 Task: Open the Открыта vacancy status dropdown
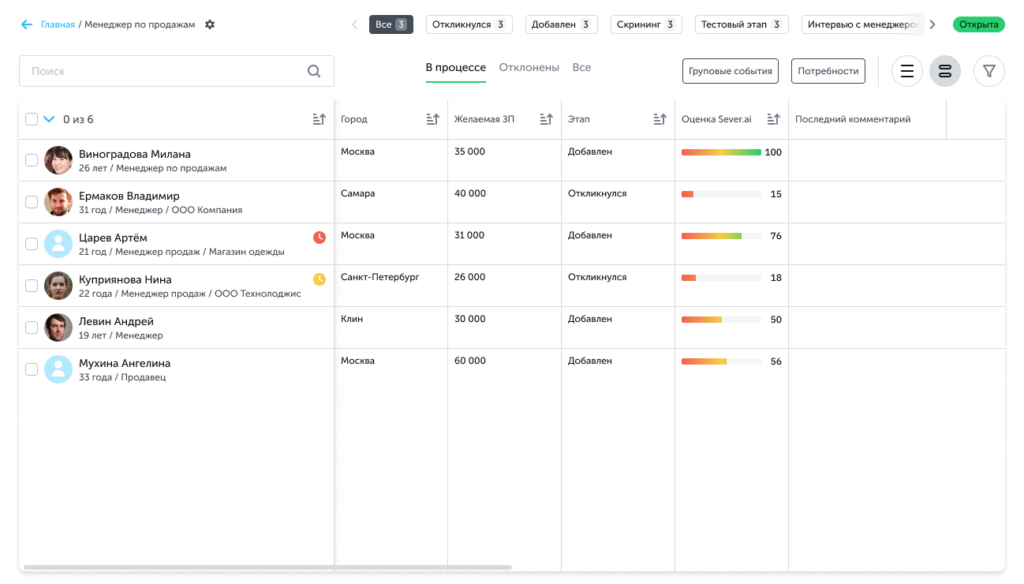978,24
